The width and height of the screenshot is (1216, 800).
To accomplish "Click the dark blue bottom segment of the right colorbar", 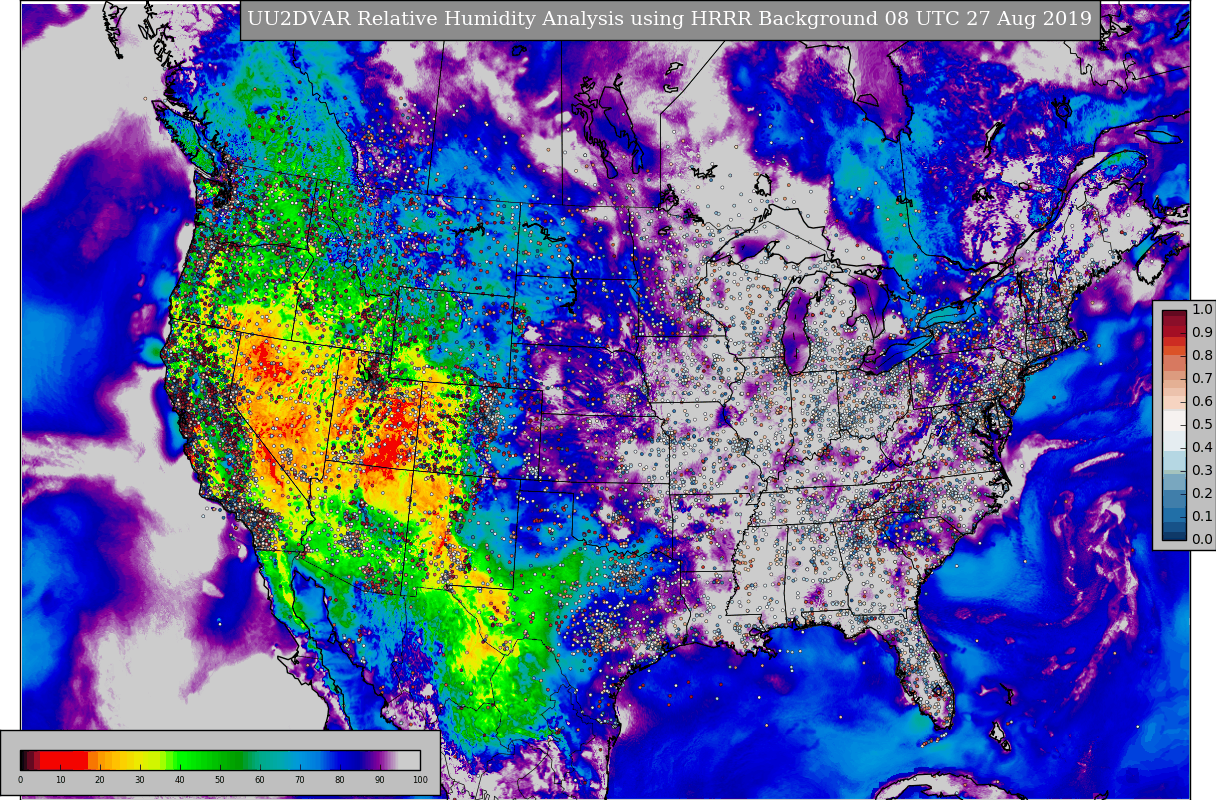I will coord(1174,534).
